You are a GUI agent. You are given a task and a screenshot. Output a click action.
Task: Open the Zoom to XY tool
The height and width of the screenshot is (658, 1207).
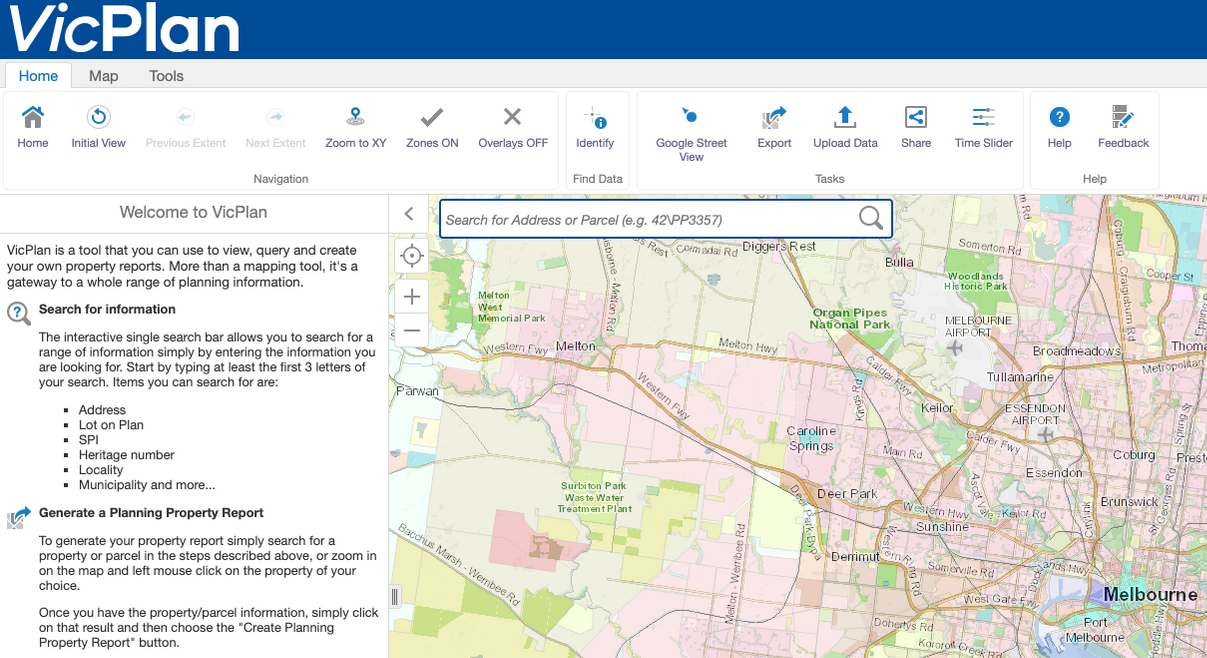(x=355, y=118)
